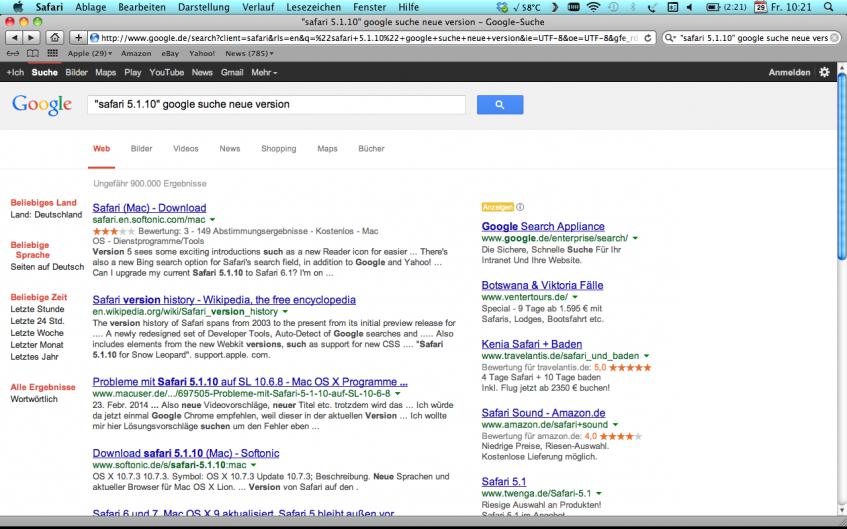Open 'Safari (Mac) - Download' result link

149,208
